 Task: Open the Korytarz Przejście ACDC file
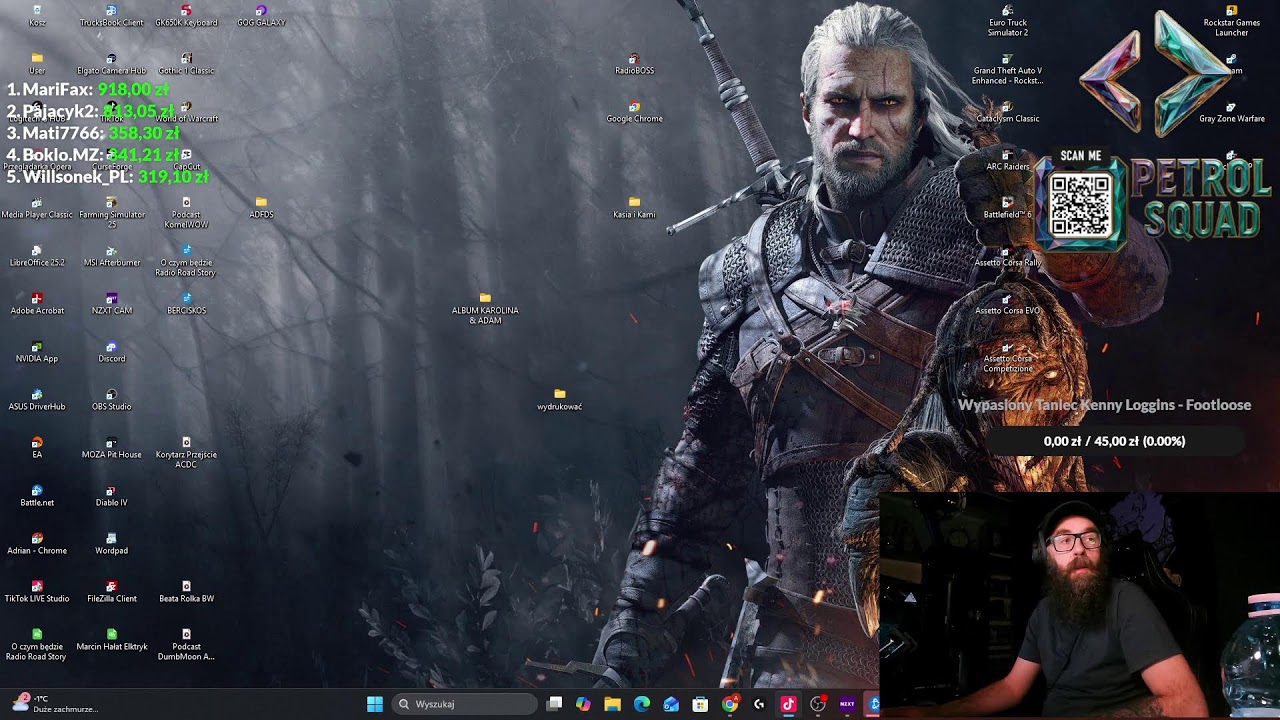(x=186, y=452)
